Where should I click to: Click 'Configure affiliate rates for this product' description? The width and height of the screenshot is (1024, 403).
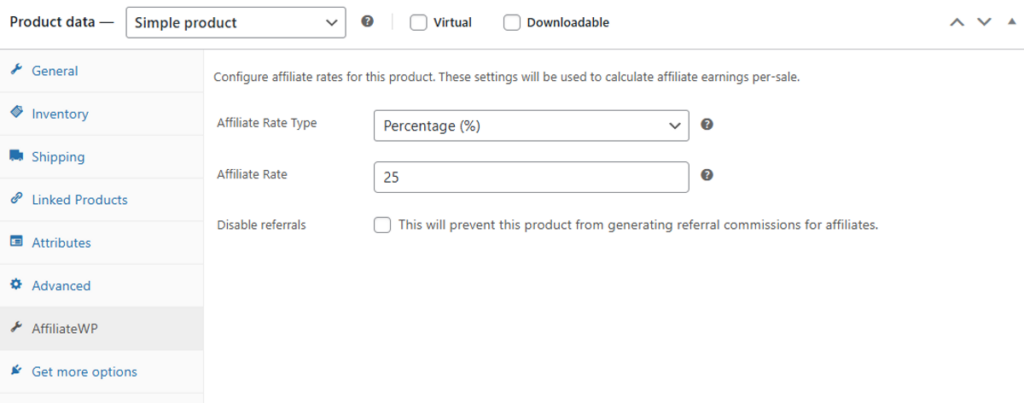coord(507,77)
